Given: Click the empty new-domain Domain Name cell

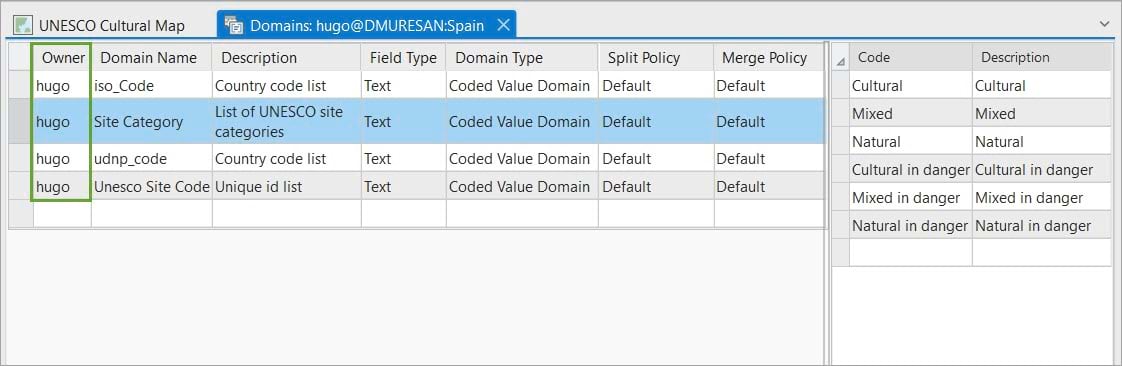Looking at the screenshot, I should tap(152, 213).
